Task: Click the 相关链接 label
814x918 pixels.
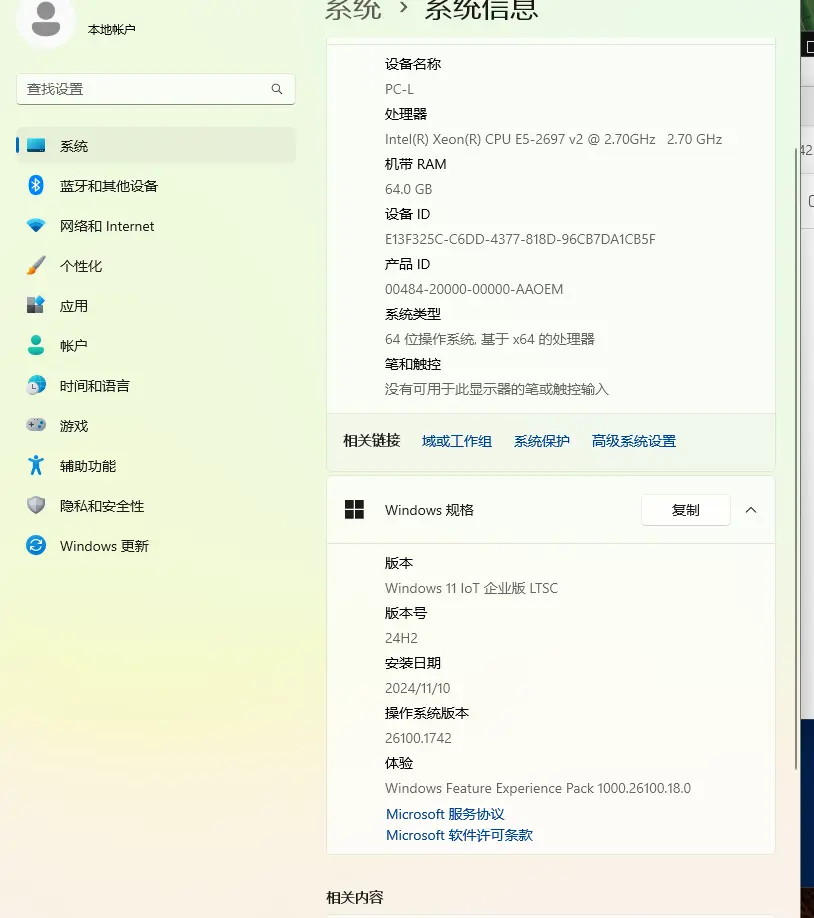Action: tap(372, 440)
